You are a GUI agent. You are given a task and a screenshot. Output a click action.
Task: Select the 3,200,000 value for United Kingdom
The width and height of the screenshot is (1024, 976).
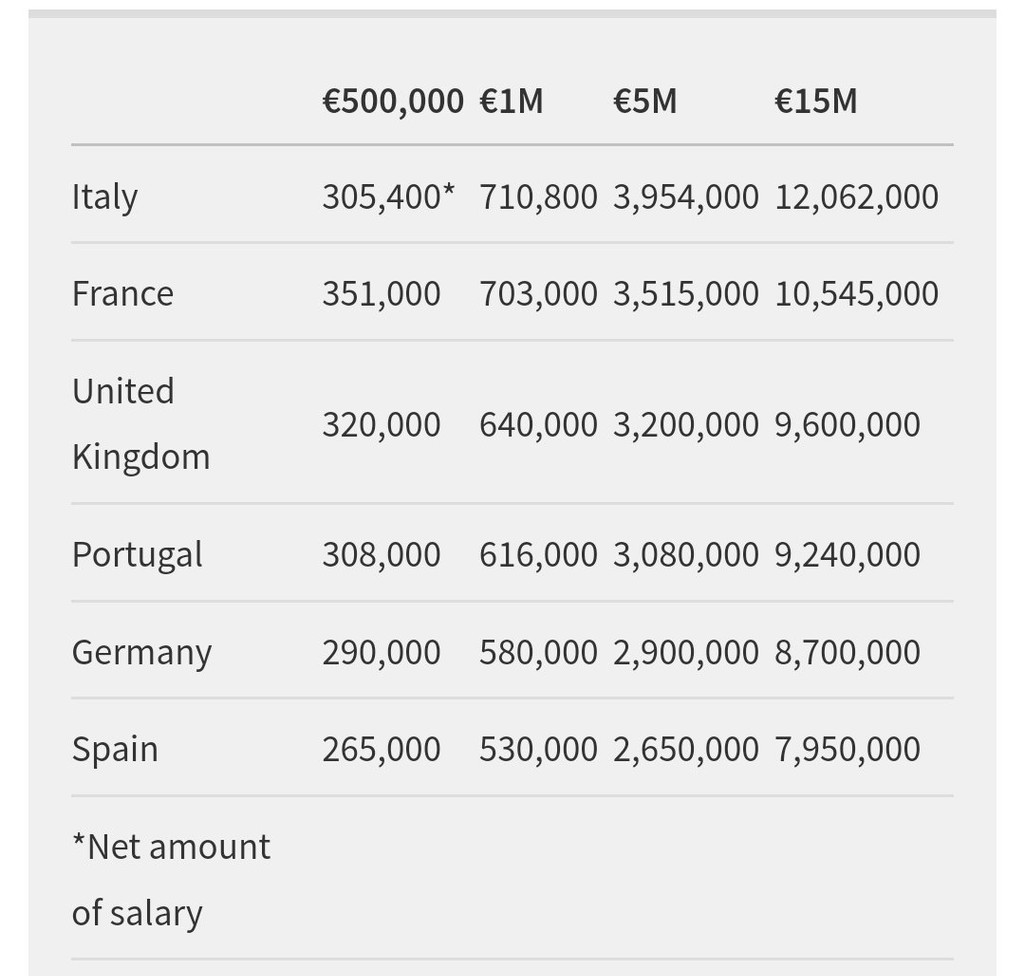pyautogui.click(x=686, y=424)
